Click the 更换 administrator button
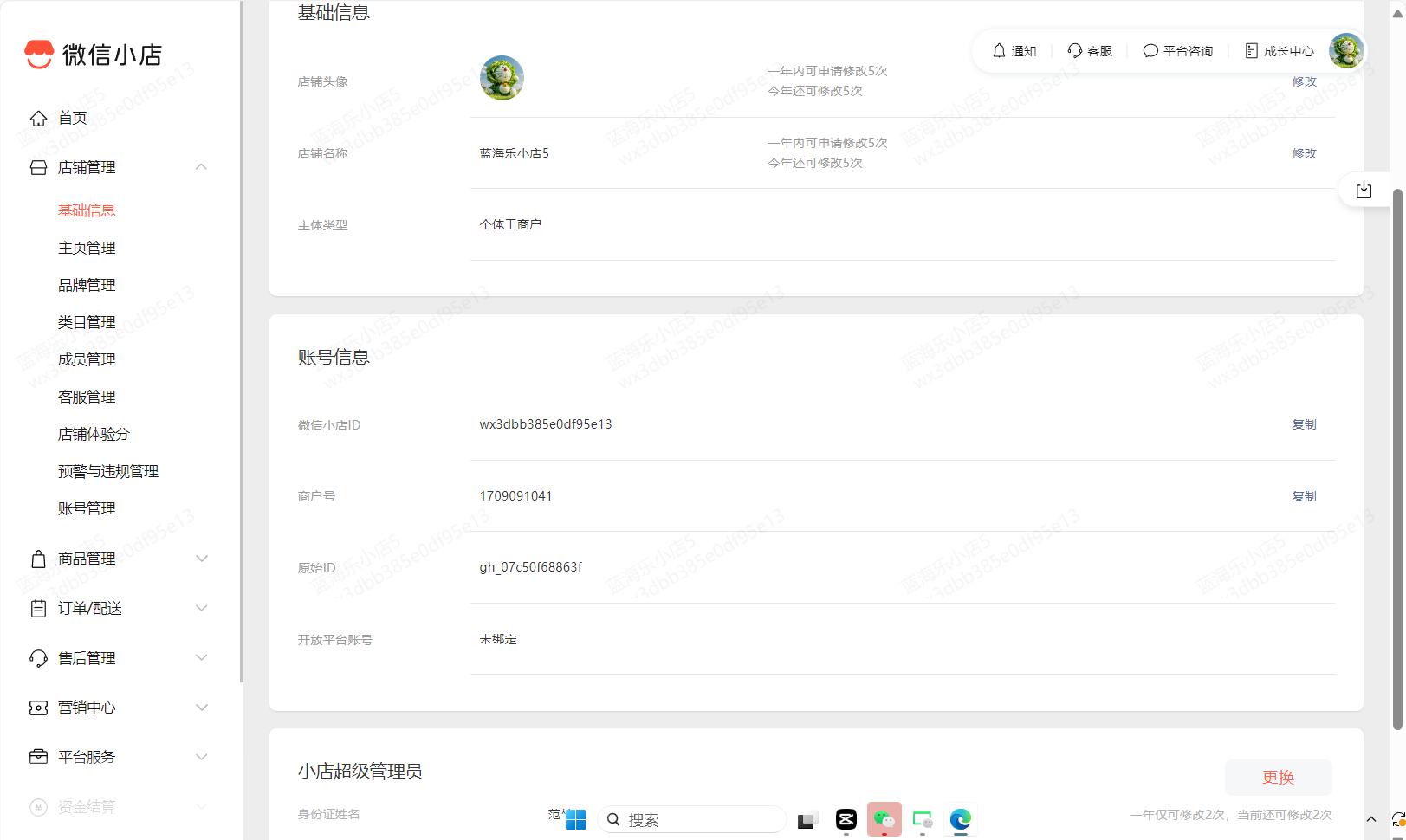Viewport: 1406px width, 840px height. pos(1278,778)
